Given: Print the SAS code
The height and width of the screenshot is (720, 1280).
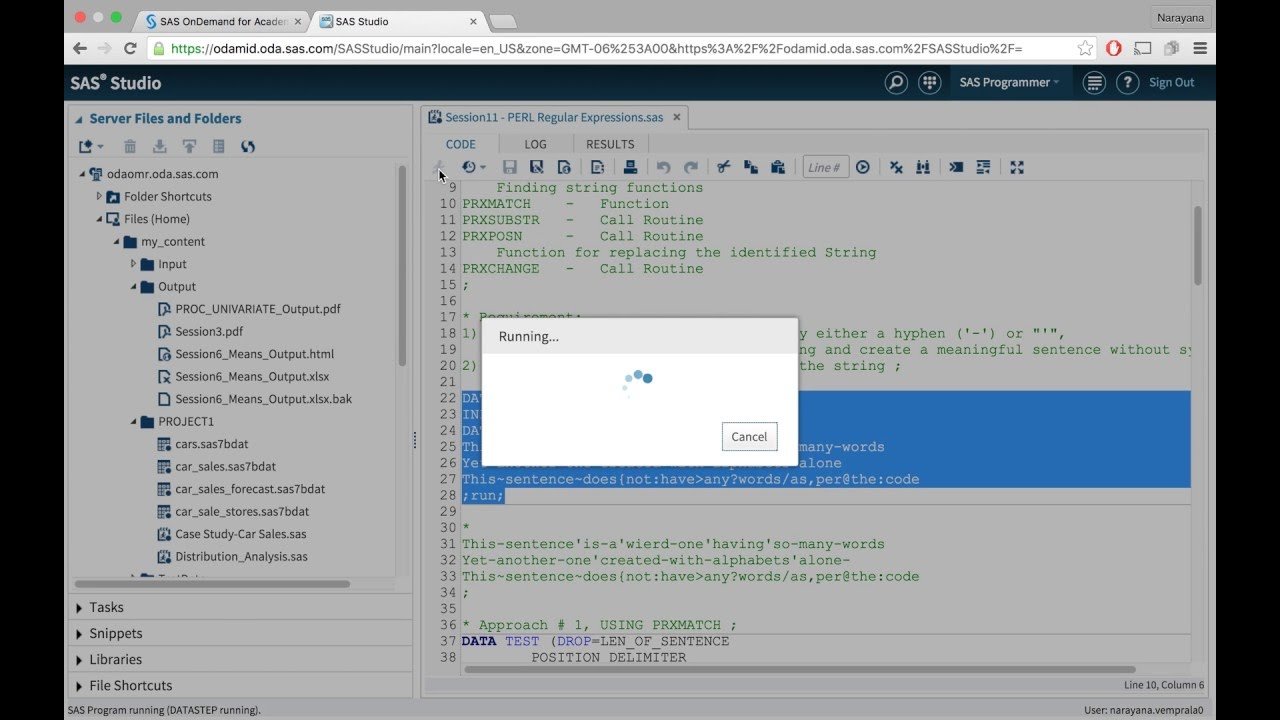Looking at the screenshot, I should pos(630,167).
